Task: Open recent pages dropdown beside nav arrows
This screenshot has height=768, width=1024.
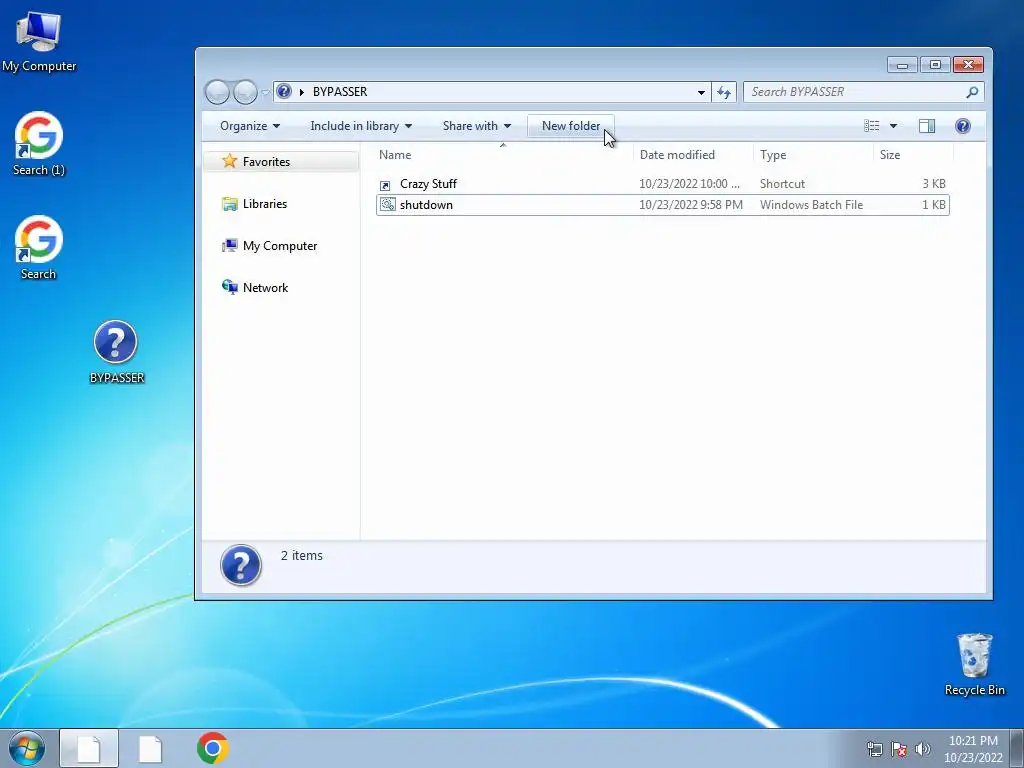Action: [x=265, y=93]
